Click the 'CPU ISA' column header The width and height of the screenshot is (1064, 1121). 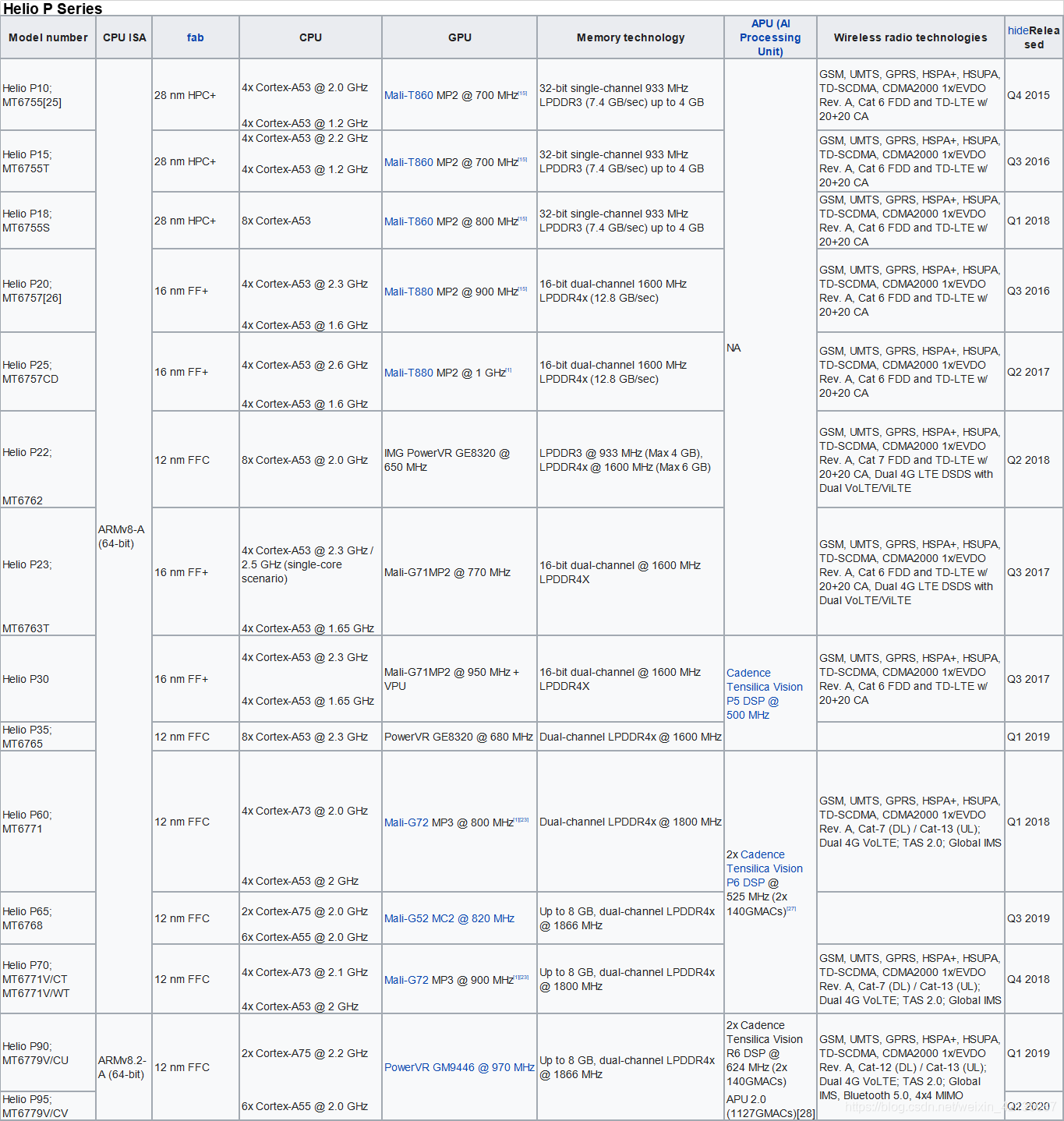pyautogui.click(x=125, y=37)
